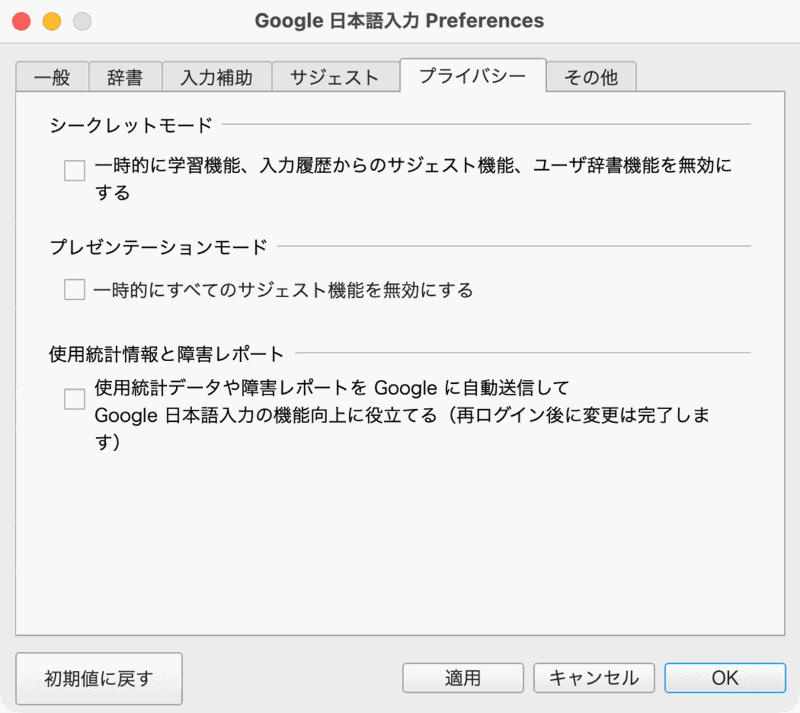
Task: Click the 使用統計情報と障害レポート heading
Action: tap(166, 354)
